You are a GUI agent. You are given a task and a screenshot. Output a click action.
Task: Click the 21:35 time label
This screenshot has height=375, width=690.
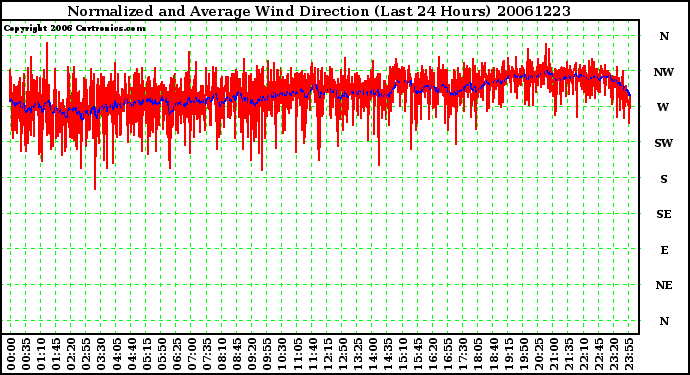(569, 354)
